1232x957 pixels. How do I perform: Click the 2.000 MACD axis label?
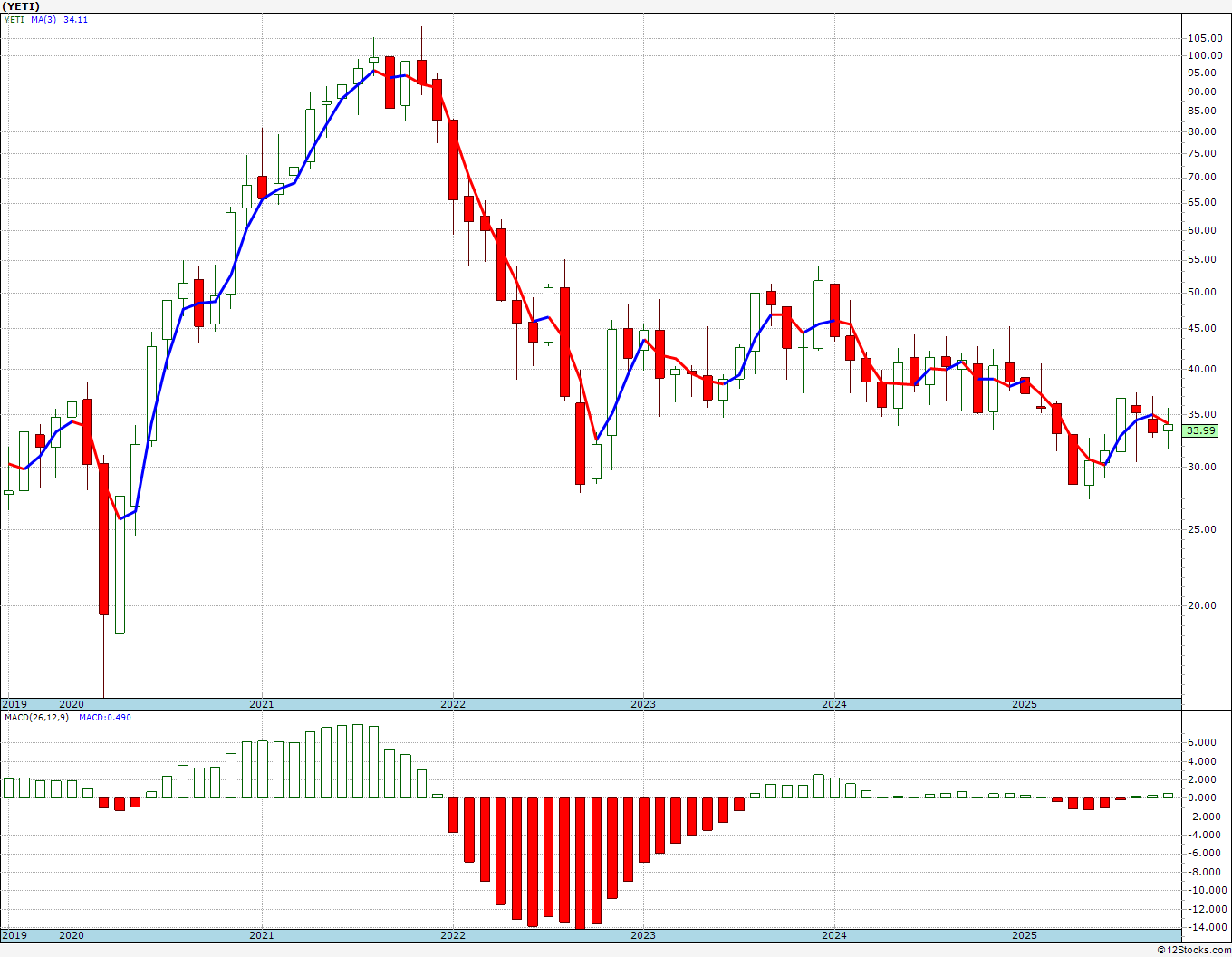point(1201,779)
